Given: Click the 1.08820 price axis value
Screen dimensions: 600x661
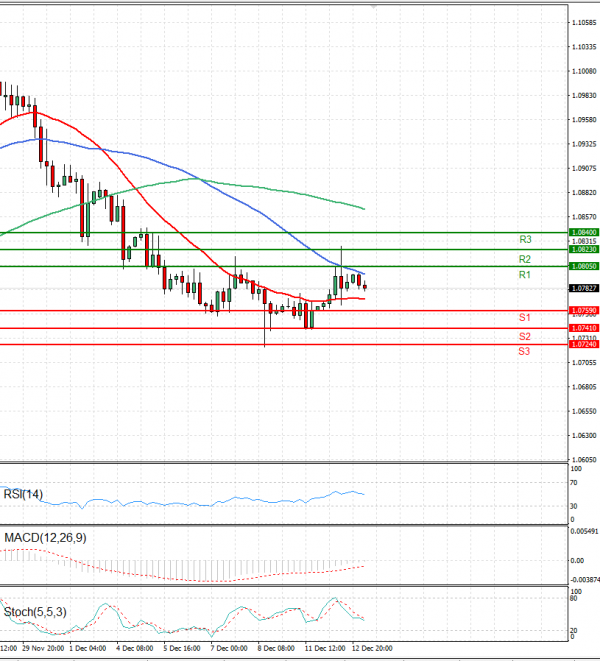Looking at the screenshot, I should (x=584, y=193).
